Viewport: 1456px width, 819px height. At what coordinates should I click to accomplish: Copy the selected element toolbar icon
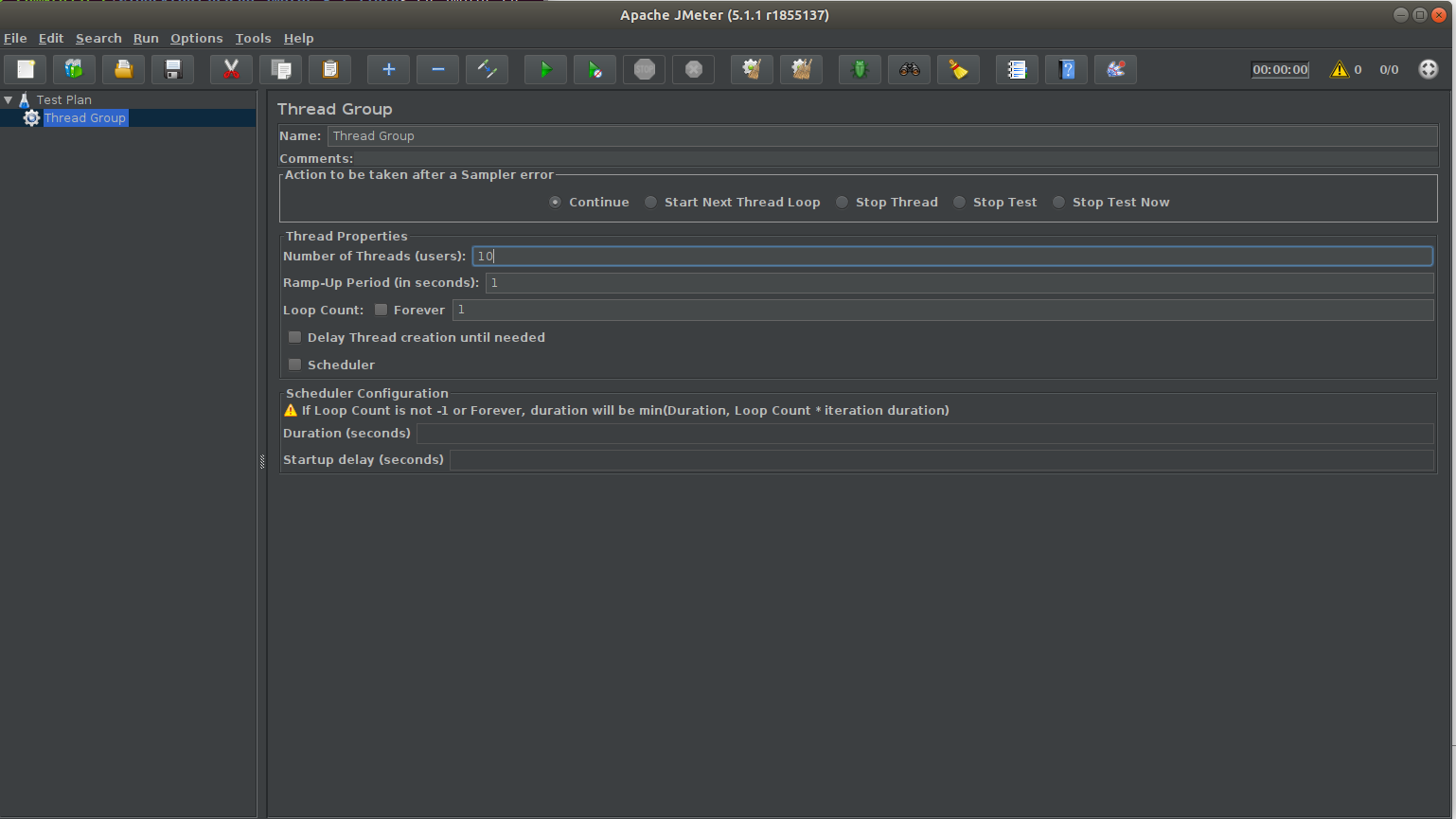(x=280, y=69)
